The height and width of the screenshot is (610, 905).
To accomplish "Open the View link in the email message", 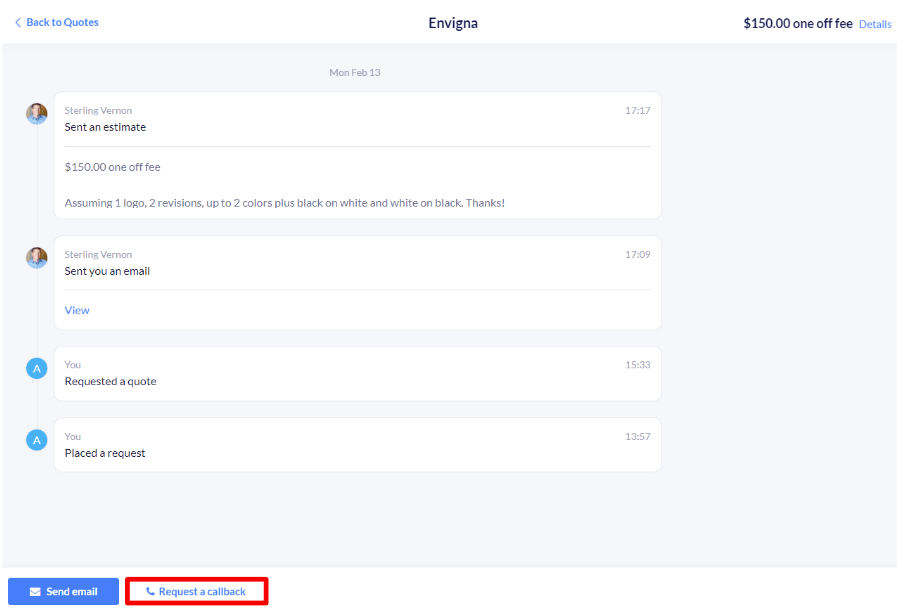I will click(x=77, y=310).
